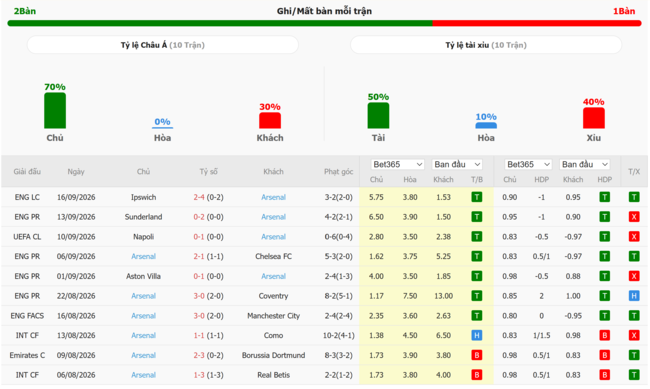Image resolution: width=650 pixels, height=389 pixels.
Task: Click the green 50% Tài bar
Action: pos(378,116)
